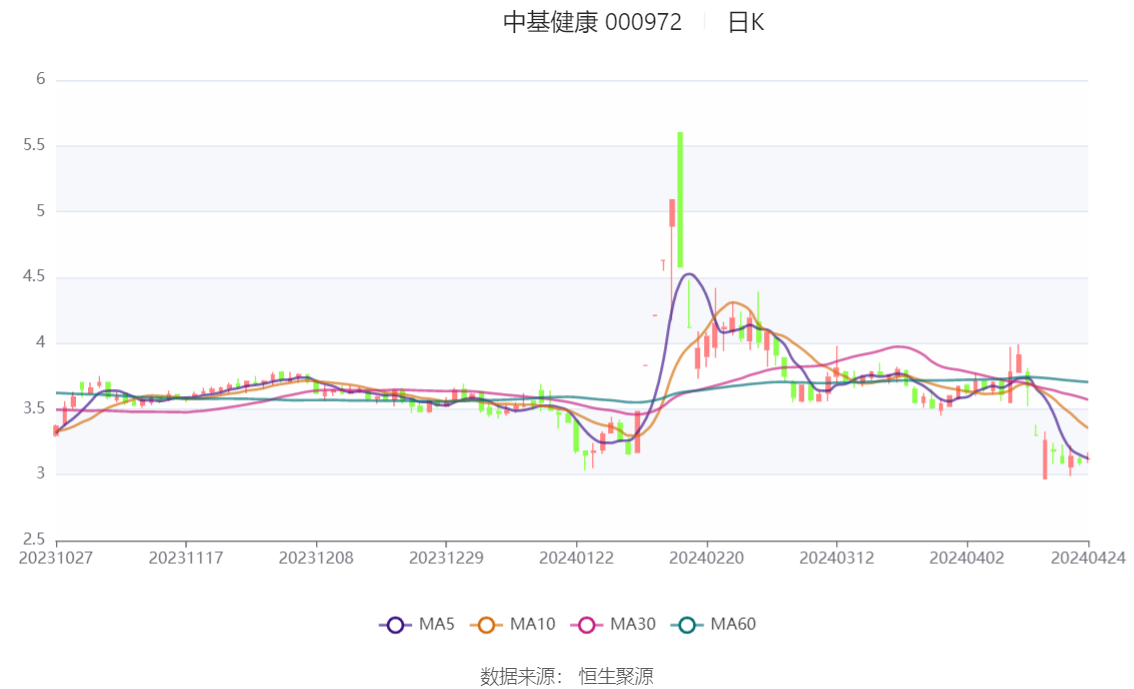Viewport: 1134px width, 689px height.
Task: Toggle the MA60 legend circle marker
Action: 687,625
